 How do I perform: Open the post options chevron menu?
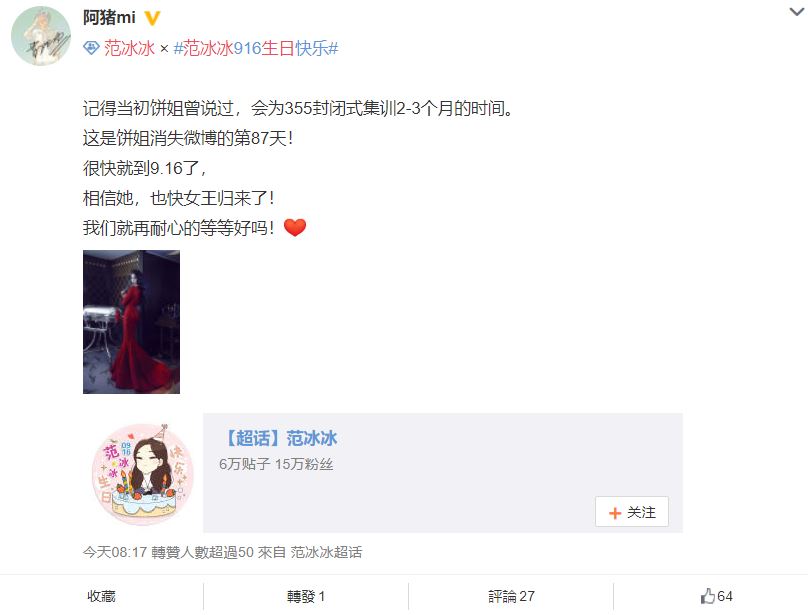pyautogui.click(x=798, y=11)
